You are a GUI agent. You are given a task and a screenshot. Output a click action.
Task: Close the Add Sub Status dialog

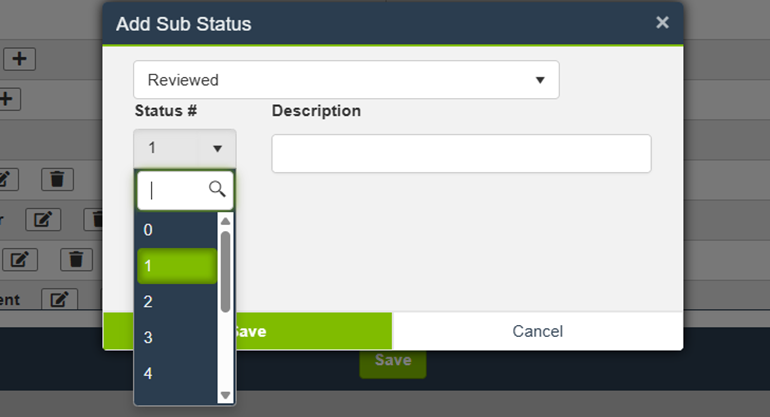[662, 22]
